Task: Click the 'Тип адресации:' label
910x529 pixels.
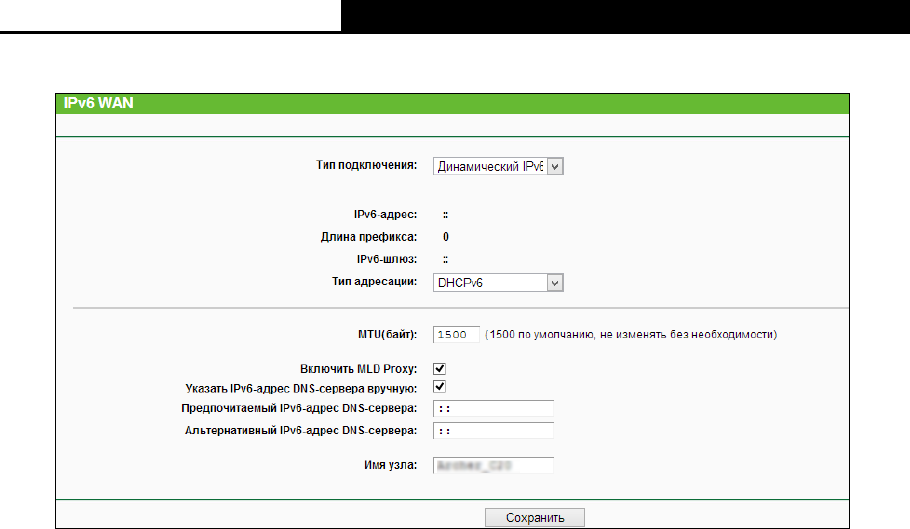Action: (374, 282)
